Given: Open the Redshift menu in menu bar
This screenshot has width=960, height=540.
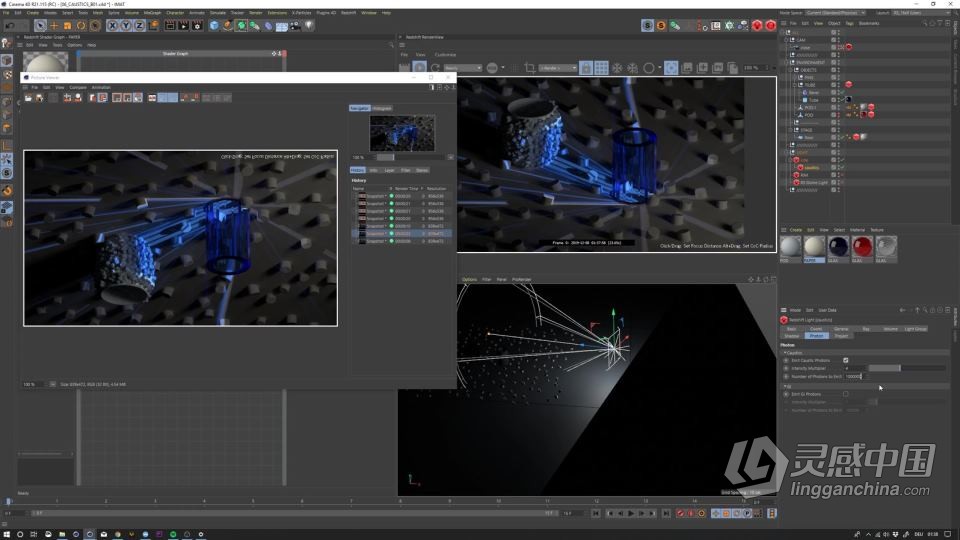Looking at the screenshot, I should point(348,13).
